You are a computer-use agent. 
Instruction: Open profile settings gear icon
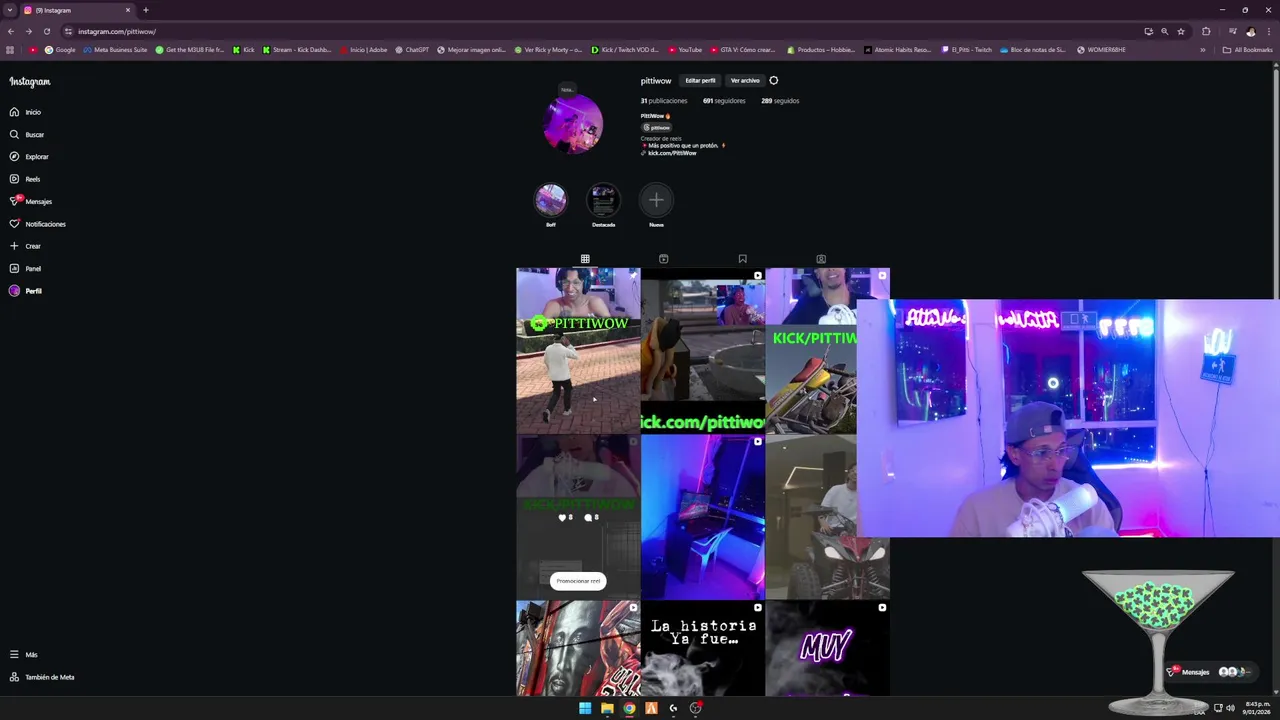(x=773, y=80)
